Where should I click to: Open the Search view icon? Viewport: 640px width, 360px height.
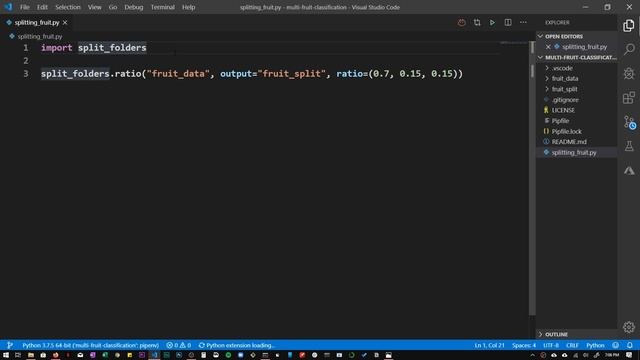[629, 49]
